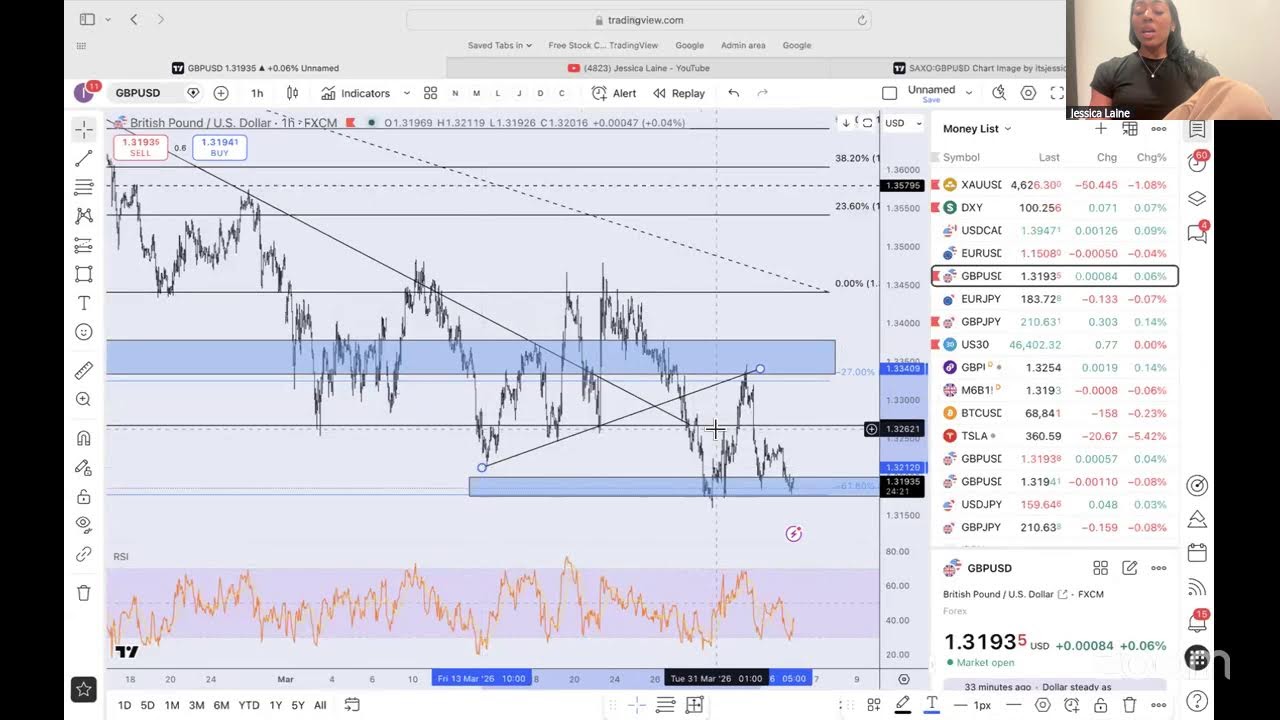Open the Alerts panel with 60 badge

(1197, 162)
